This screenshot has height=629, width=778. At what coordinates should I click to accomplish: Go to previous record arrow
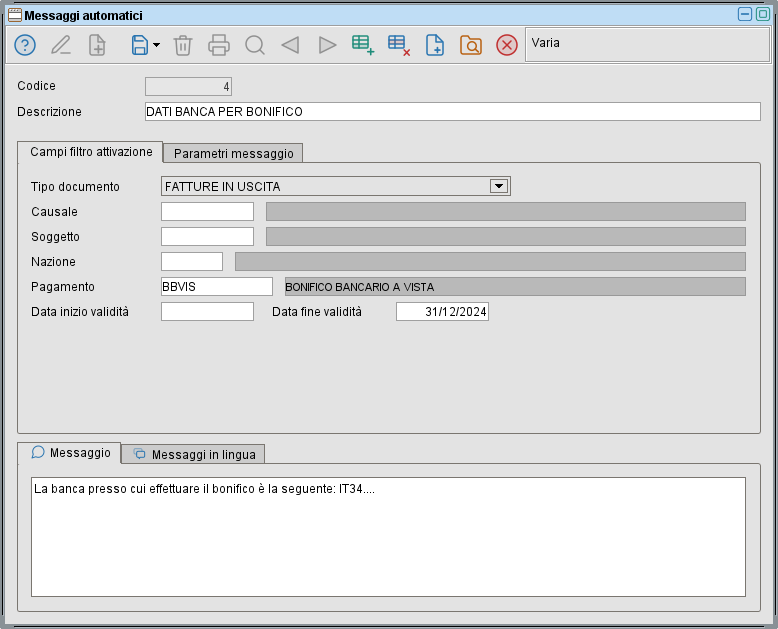[291, 45]
